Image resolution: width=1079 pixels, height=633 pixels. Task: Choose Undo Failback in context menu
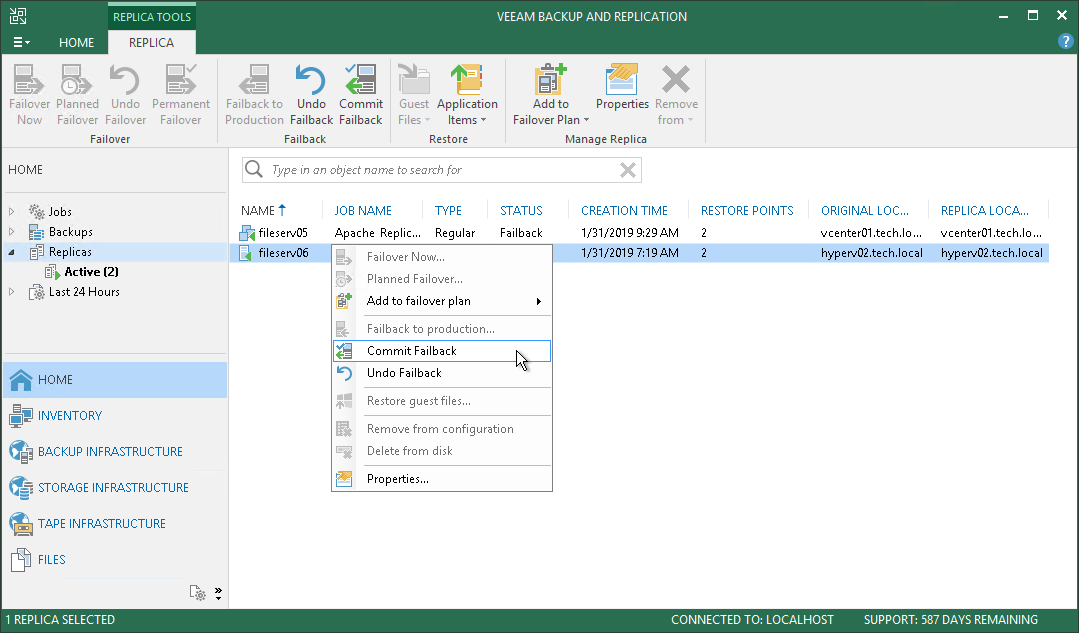441,373
